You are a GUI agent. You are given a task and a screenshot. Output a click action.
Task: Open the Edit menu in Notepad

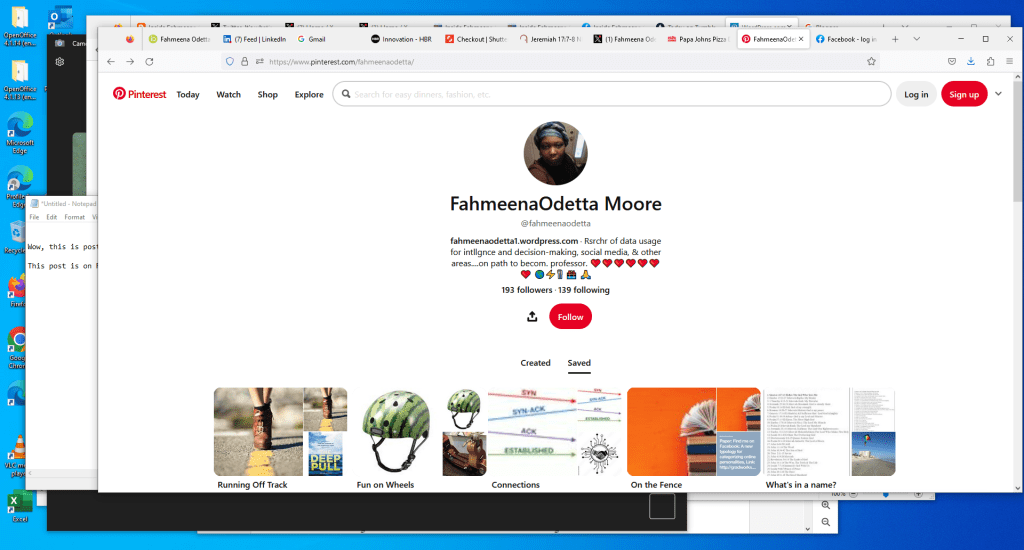(52, 218)
